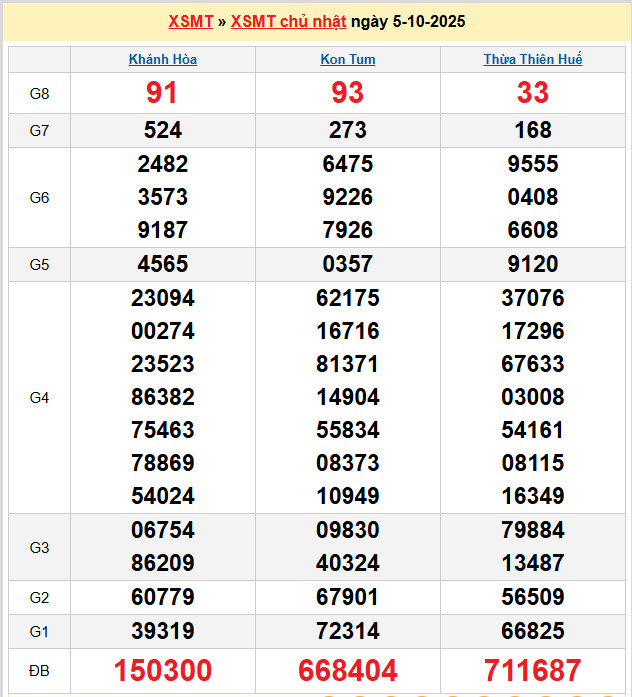The width and height of the screenshot is (632, 697).
Task: Open the XSMT link in the header
Action: (190, 21)
